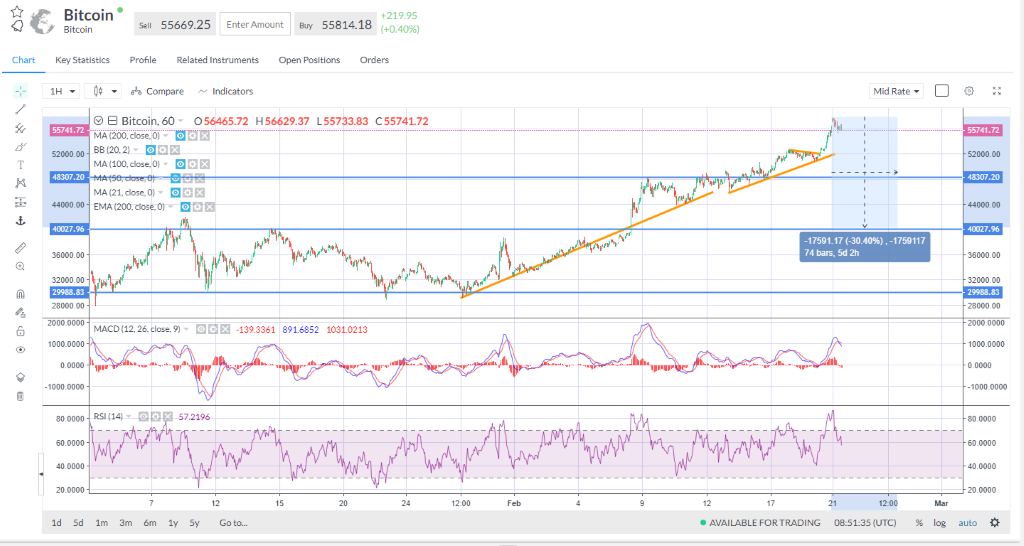1024x546 pixels.
Task: Hide the MA (200, close, 0) indicator
Action: [180, 136]
